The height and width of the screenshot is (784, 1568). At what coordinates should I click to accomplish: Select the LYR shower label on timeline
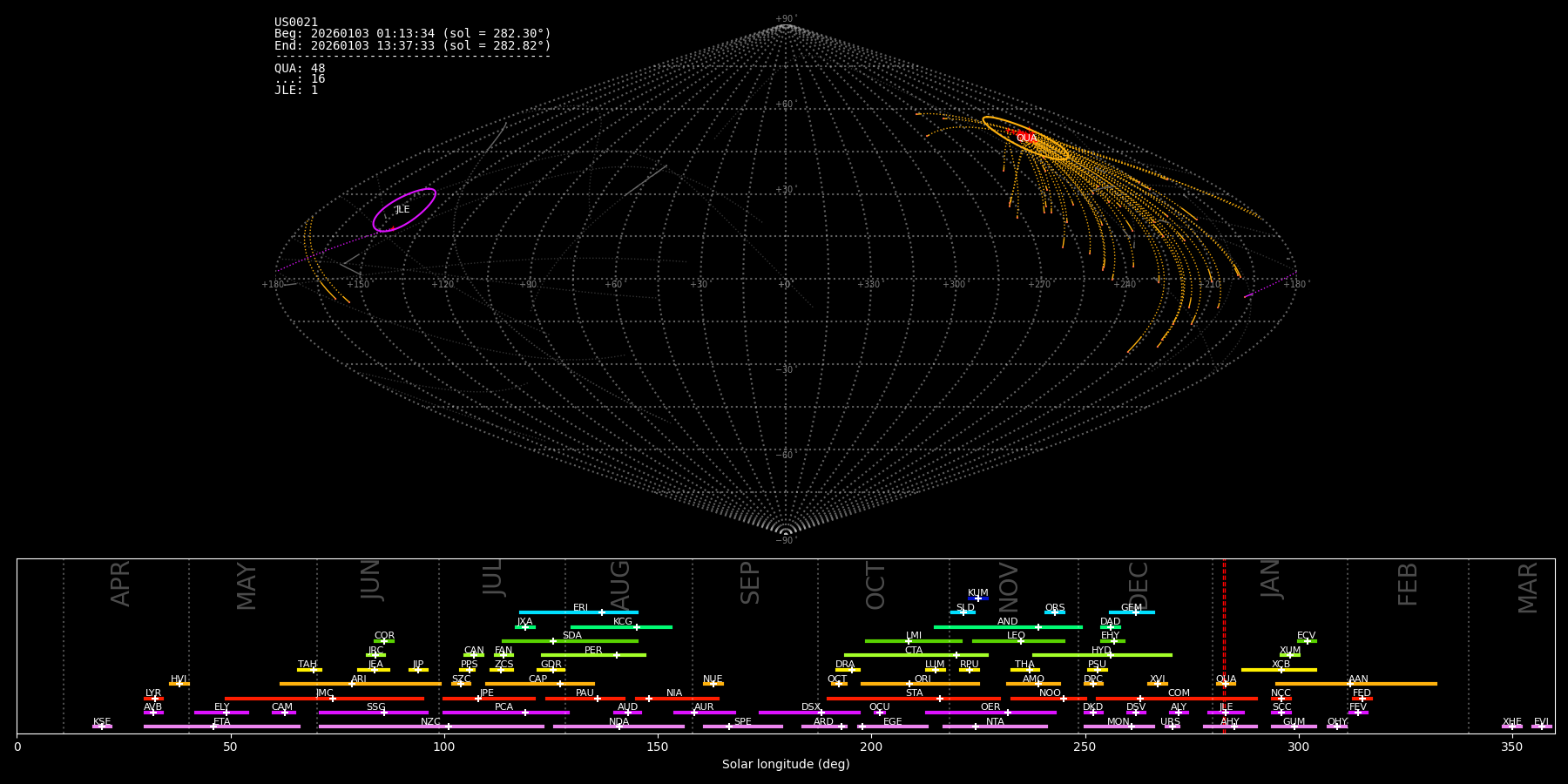(x=153, y=693)
